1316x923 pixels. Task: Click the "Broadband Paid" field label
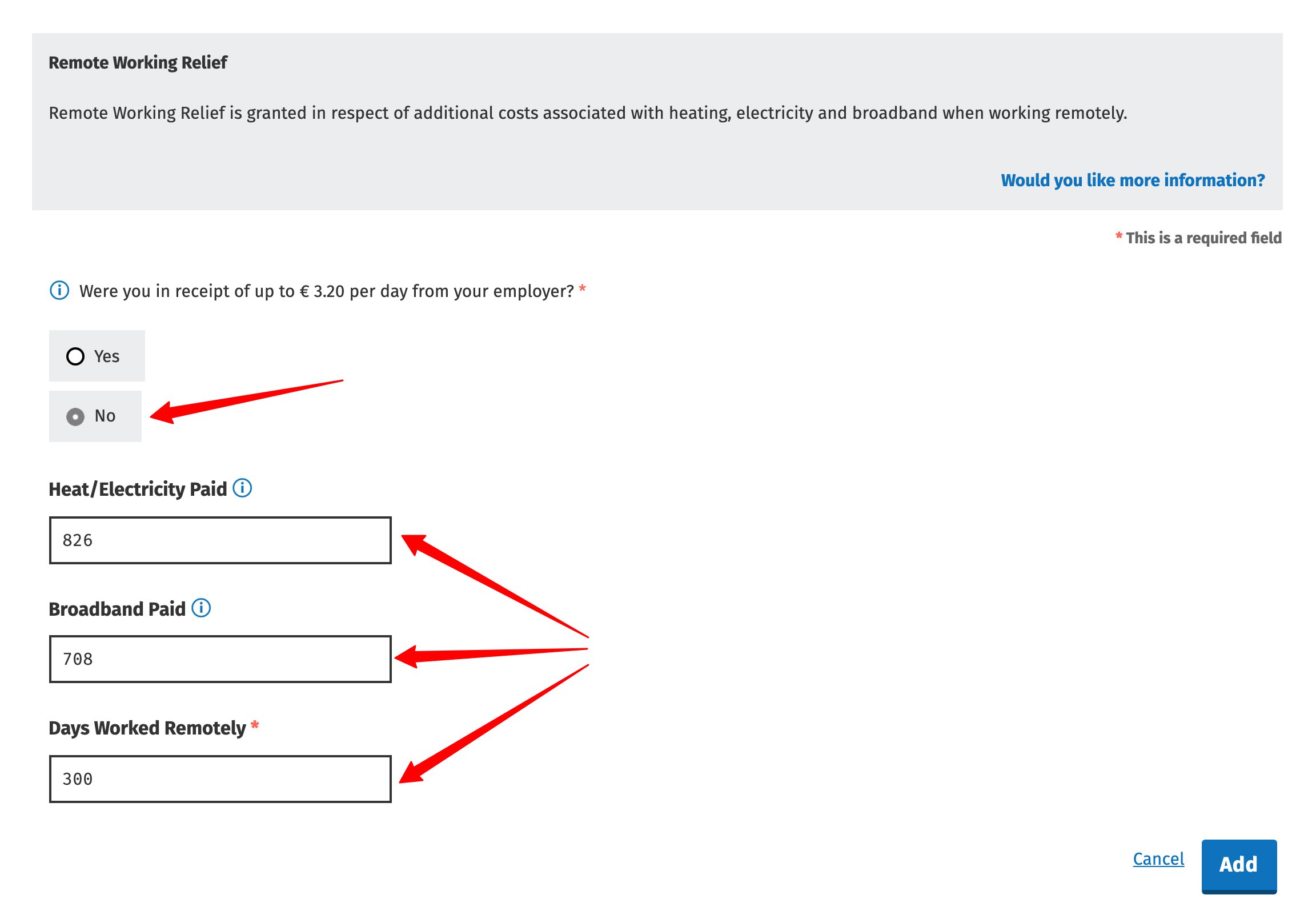117,609
